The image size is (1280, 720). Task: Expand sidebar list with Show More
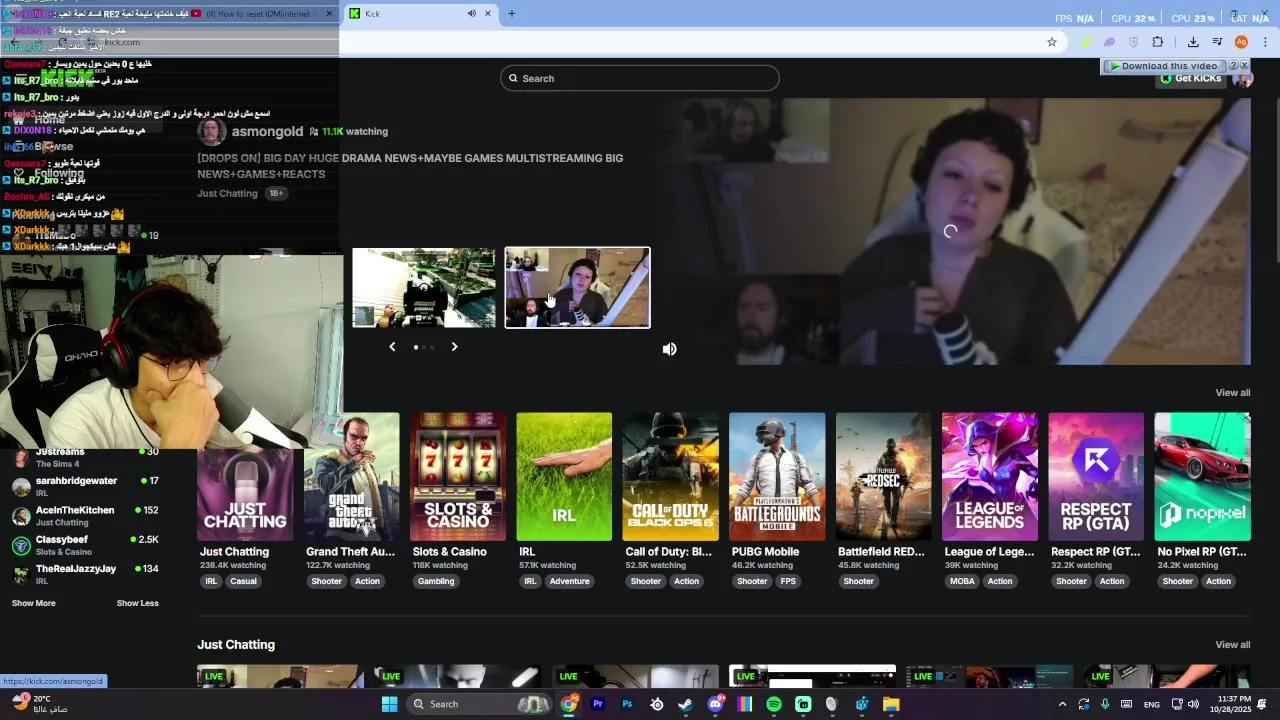pyautogui.click(x=34, y=603)
